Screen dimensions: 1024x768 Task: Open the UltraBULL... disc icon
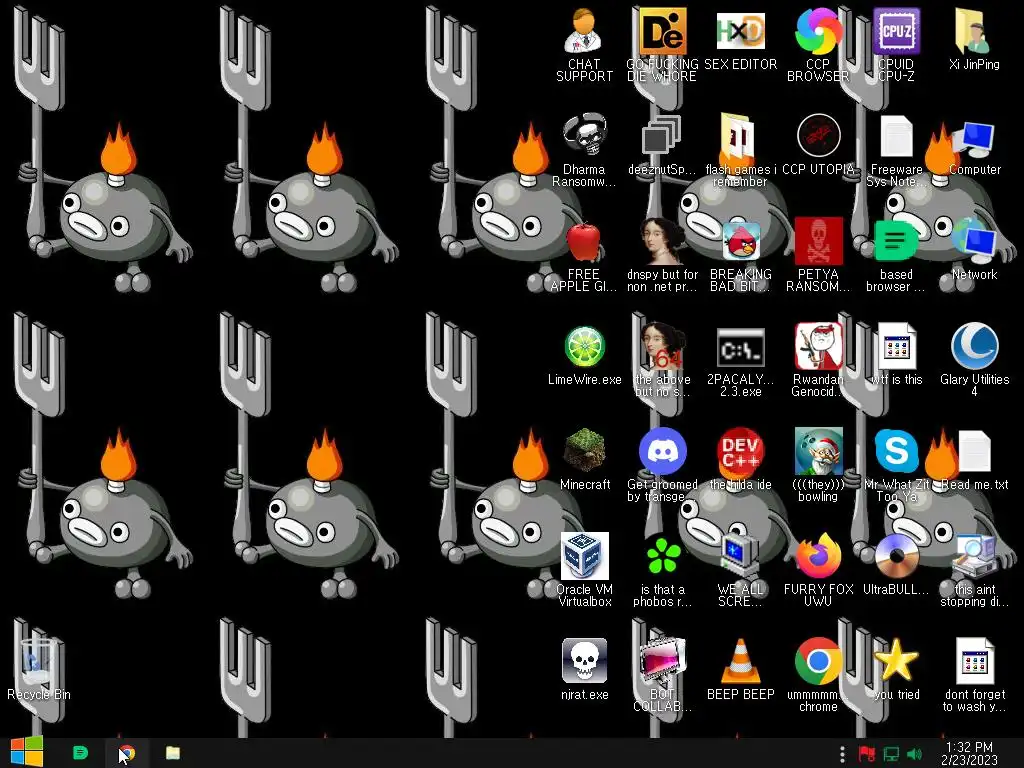click(x=896, y=556)
